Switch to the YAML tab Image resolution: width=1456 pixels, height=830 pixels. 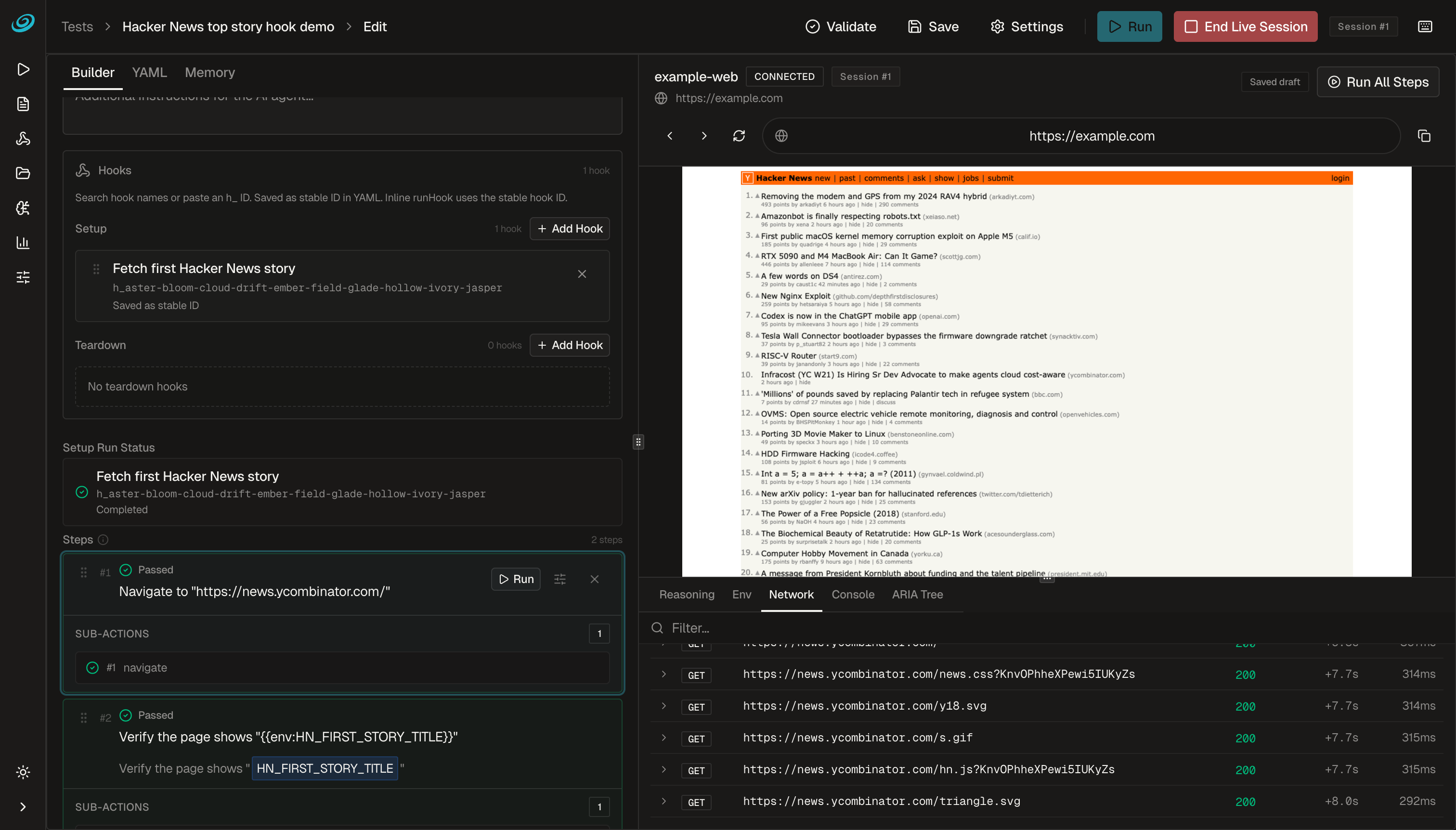(149, 73)
